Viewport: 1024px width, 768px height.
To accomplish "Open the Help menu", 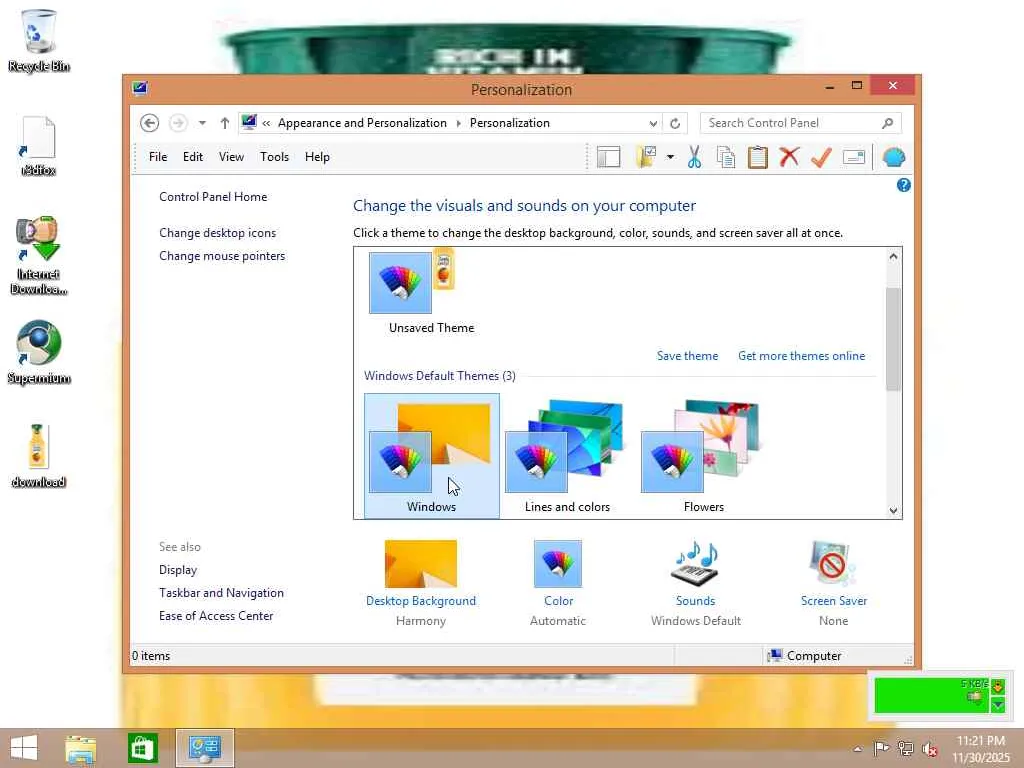I will [317, 157].
